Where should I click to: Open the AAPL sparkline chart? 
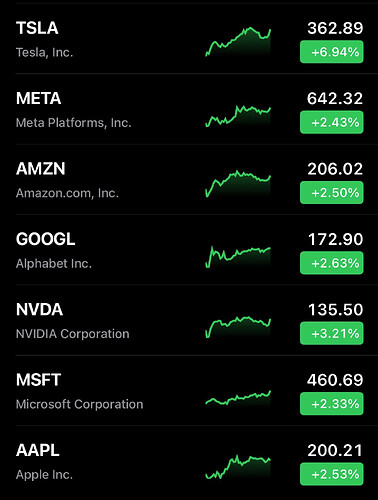pyautogui.click(x=238, y=467)
